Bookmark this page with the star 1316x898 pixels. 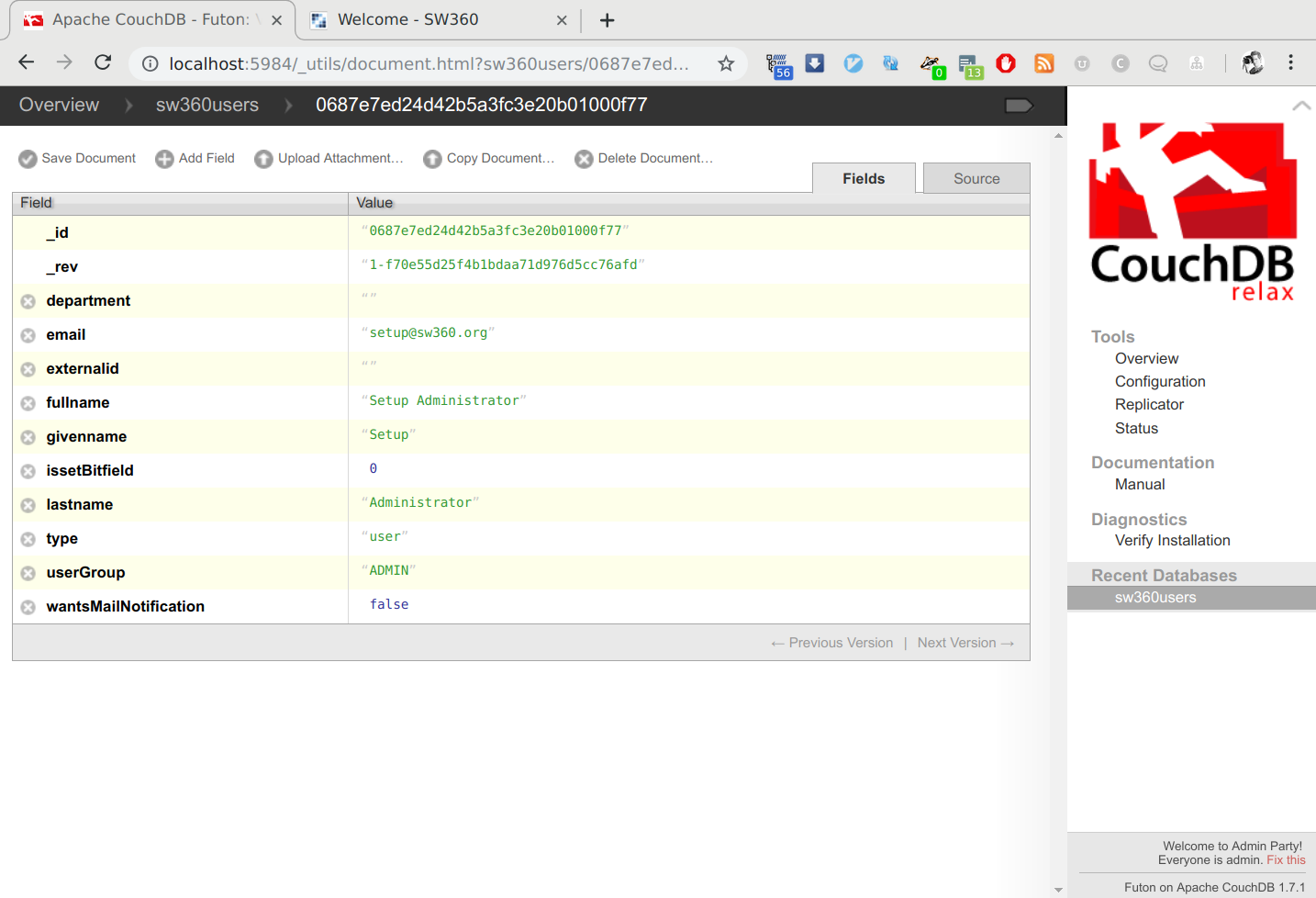click(725, 63)
